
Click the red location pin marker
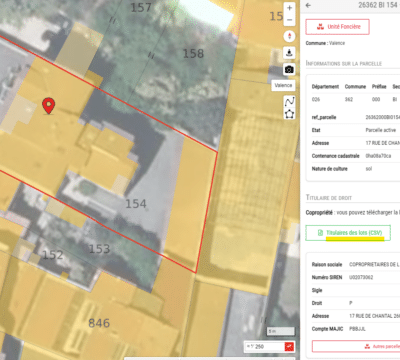tap(49, 106)
